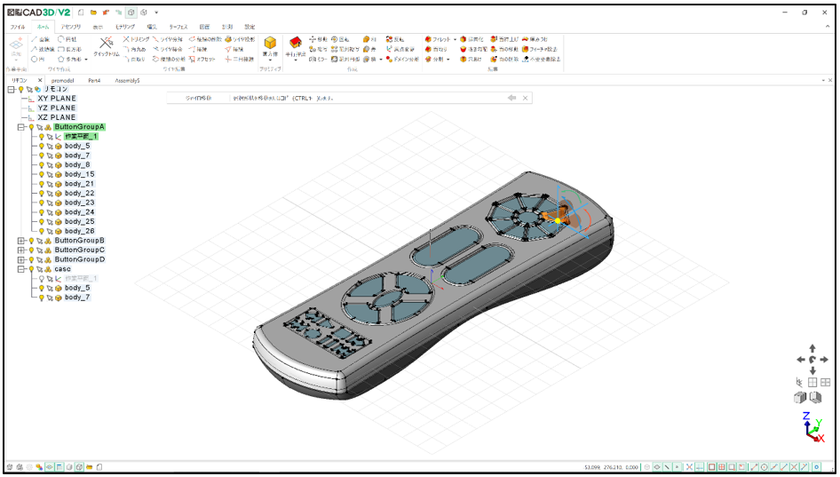Click the オフセット offset tool
This screenshot has height=477, width=840.
[202, 59]
